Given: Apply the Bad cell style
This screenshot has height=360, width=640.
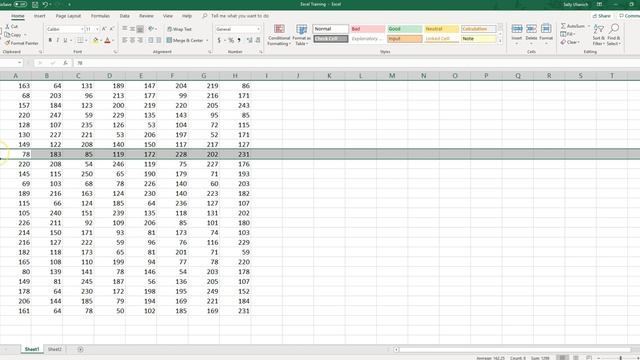Looking at the screenshot, I should click(367, 29).
